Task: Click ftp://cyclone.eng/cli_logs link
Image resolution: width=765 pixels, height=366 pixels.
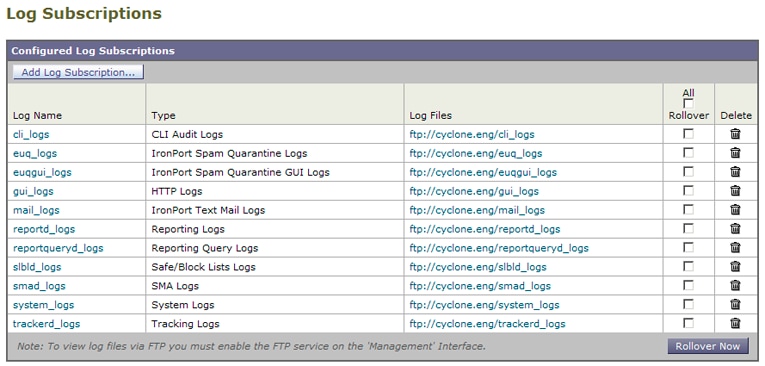Action: click(x=472, y=134)
